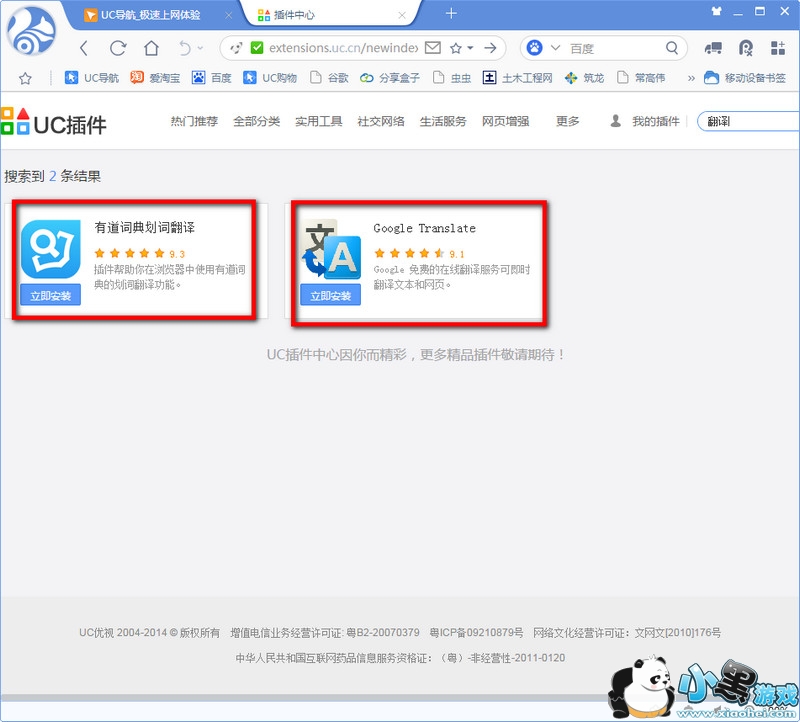Image resolution: width=800 pixels, height=722 pixels.
Task: Open the 社交网络 category
Action: pyautogui.click(x=381, y=121)
